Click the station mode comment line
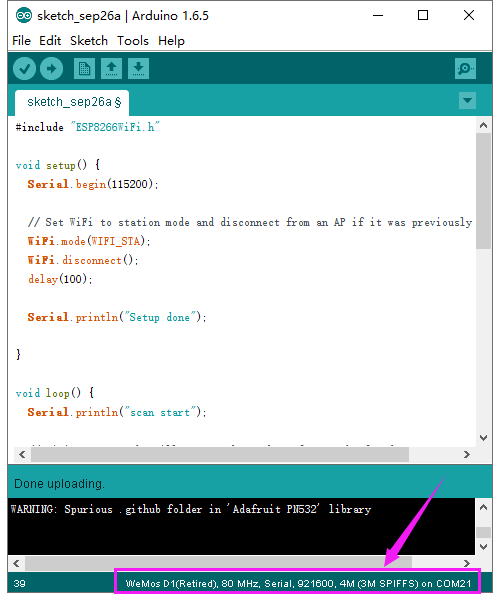Screen dimensions: 500x600 click(x=250, y=223)
